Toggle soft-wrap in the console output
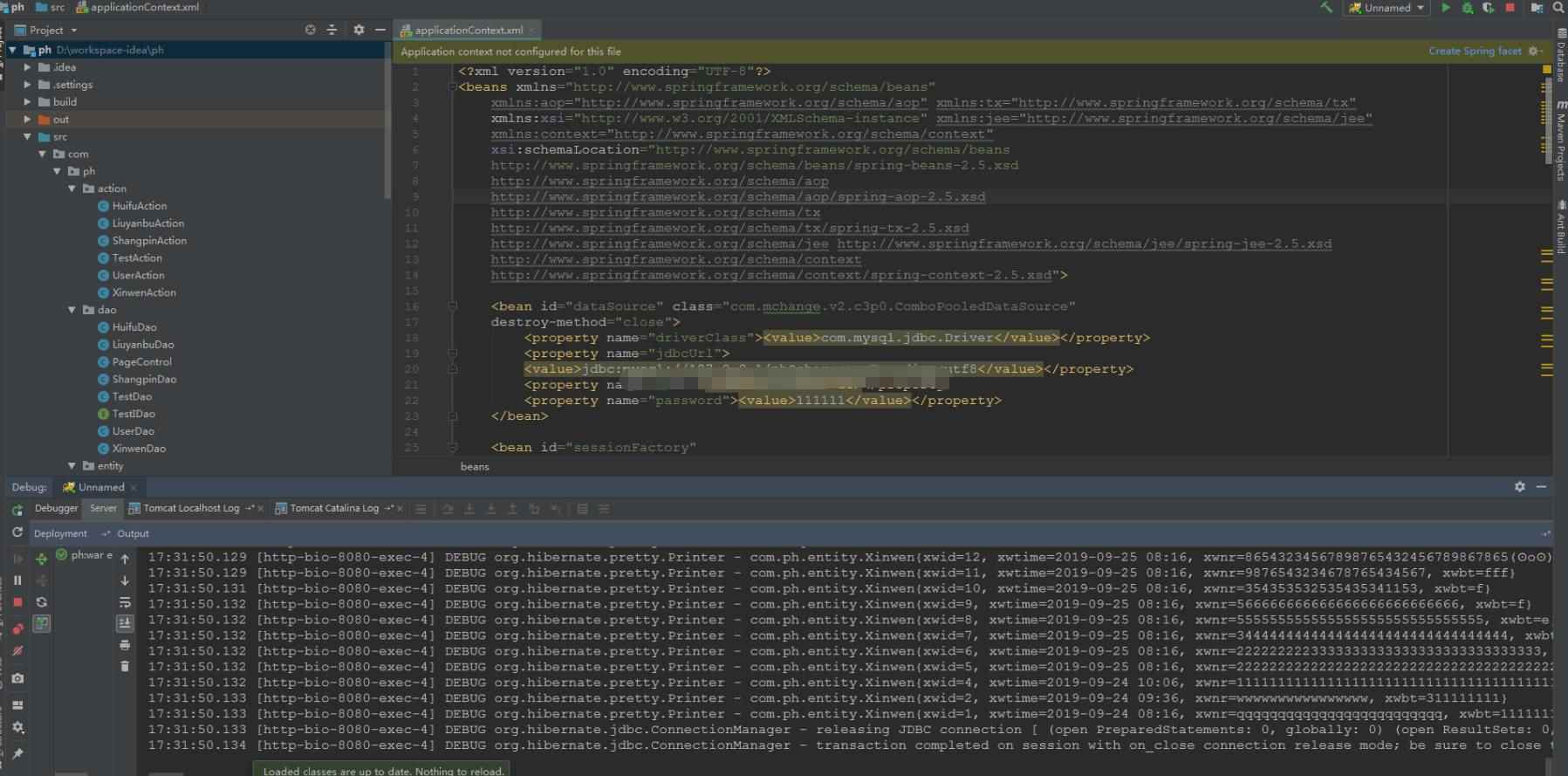This screenshot has width=1568, height=776. (125, 602)
